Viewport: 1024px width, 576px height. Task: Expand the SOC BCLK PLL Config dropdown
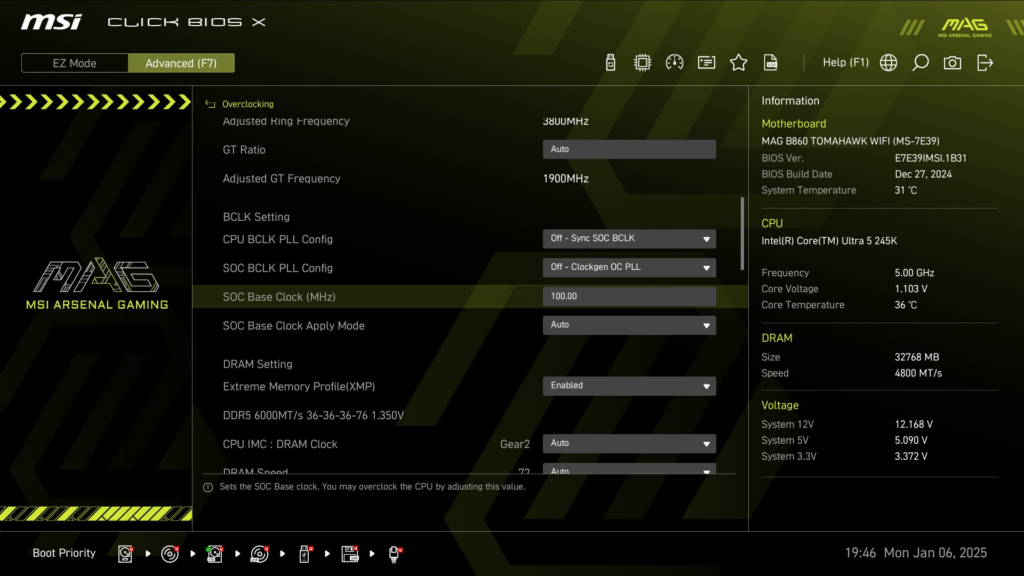(628, 267)
